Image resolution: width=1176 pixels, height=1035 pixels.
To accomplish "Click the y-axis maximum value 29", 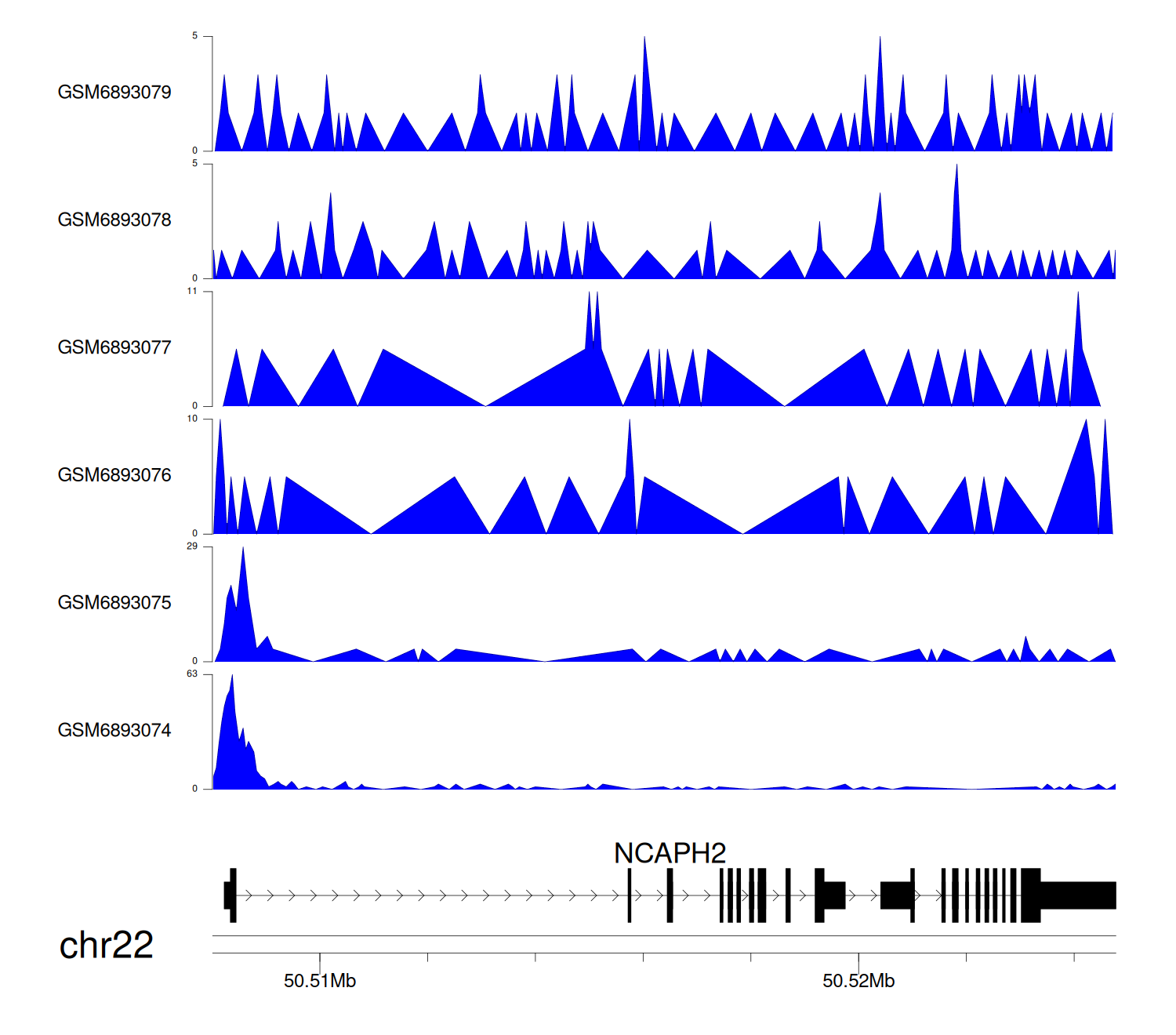I will click(x=192, y=547).
